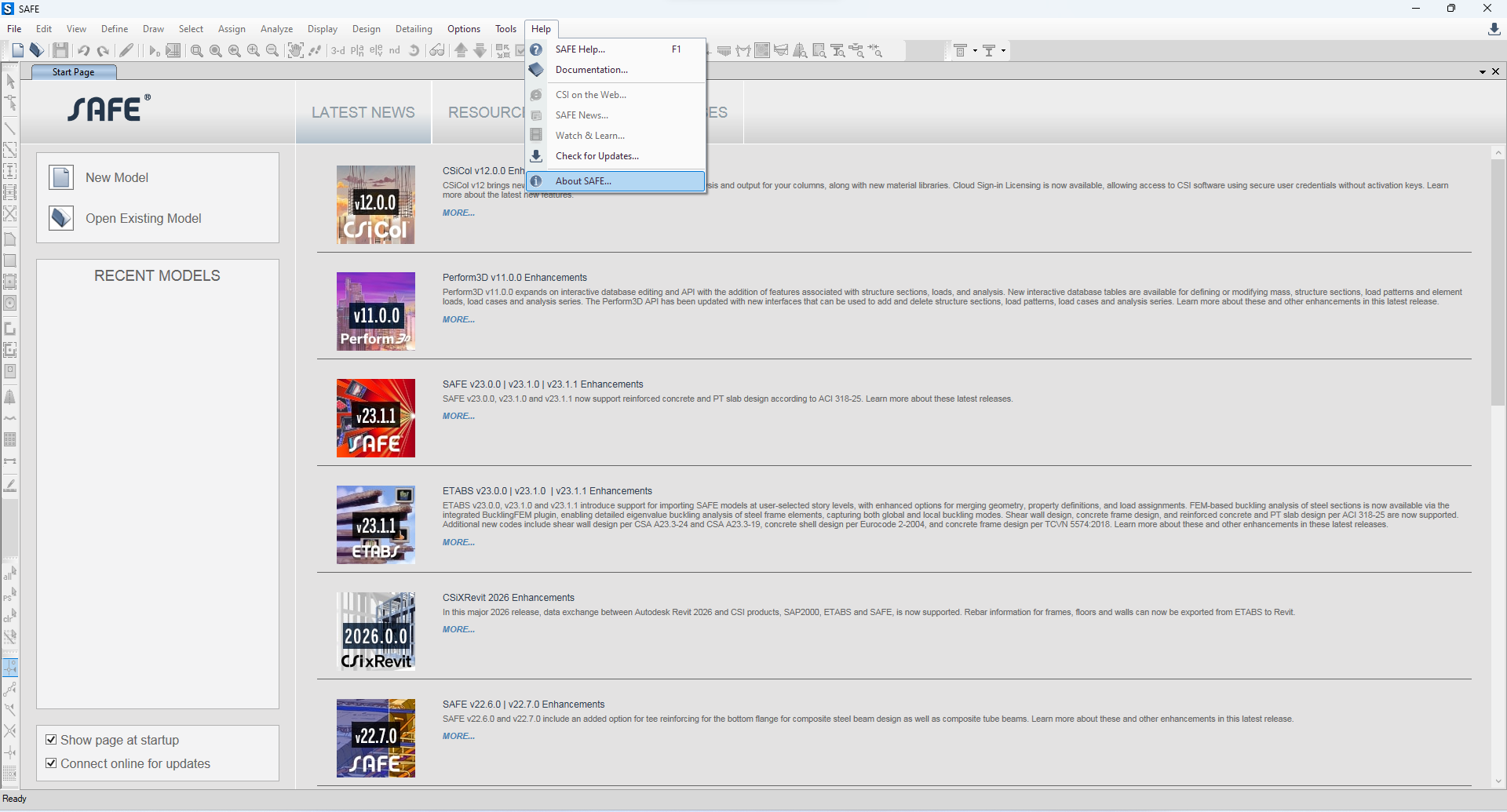Image resolution: width=1507 pixels, height=812 pixels.
Task: Switch to the LATEST NEWS tab
Action: coord(363,112)
